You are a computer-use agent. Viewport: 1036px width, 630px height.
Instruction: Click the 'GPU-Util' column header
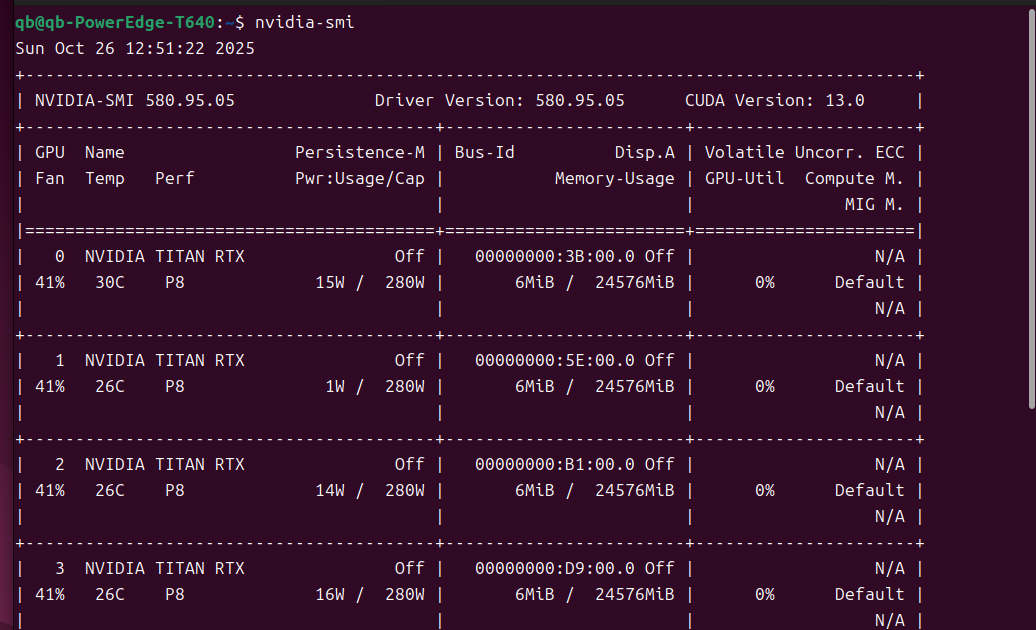(x=745, y=178)
